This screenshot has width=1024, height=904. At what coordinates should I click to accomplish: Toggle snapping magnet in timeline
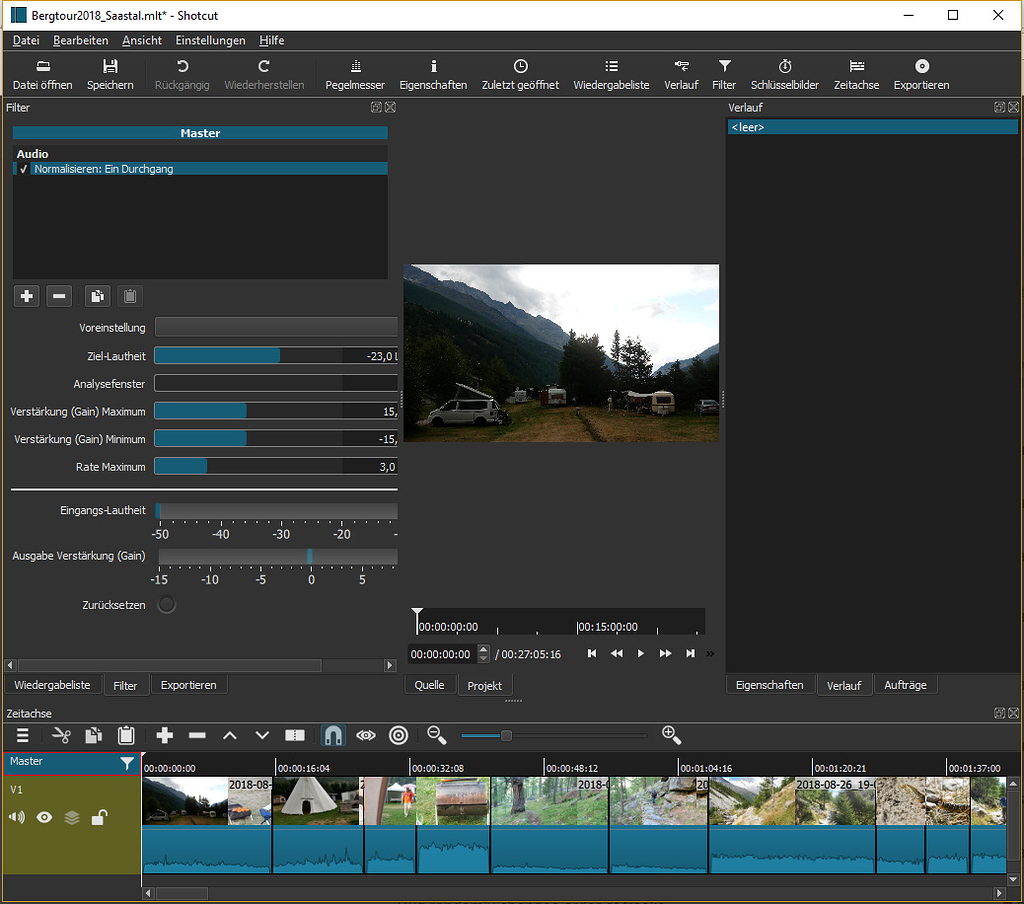[x=333, y=735]
